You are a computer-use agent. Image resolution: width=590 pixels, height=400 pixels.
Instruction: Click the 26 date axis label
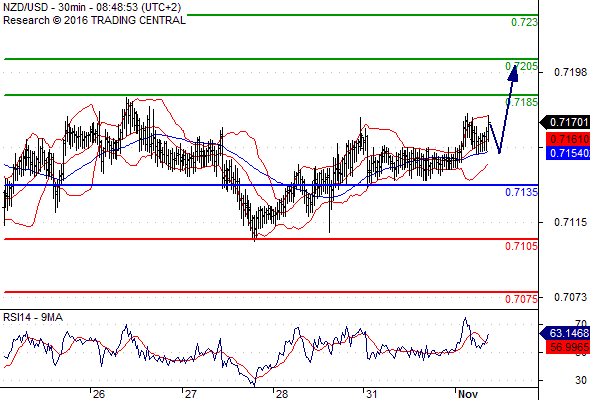tap(99, 394)
